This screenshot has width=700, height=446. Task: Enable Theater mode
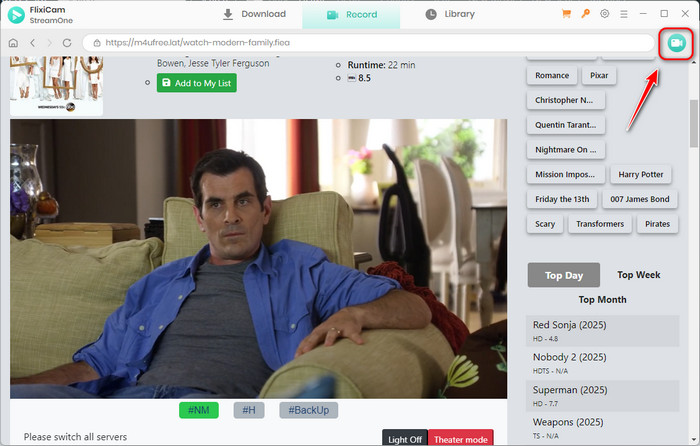(461, 438)
